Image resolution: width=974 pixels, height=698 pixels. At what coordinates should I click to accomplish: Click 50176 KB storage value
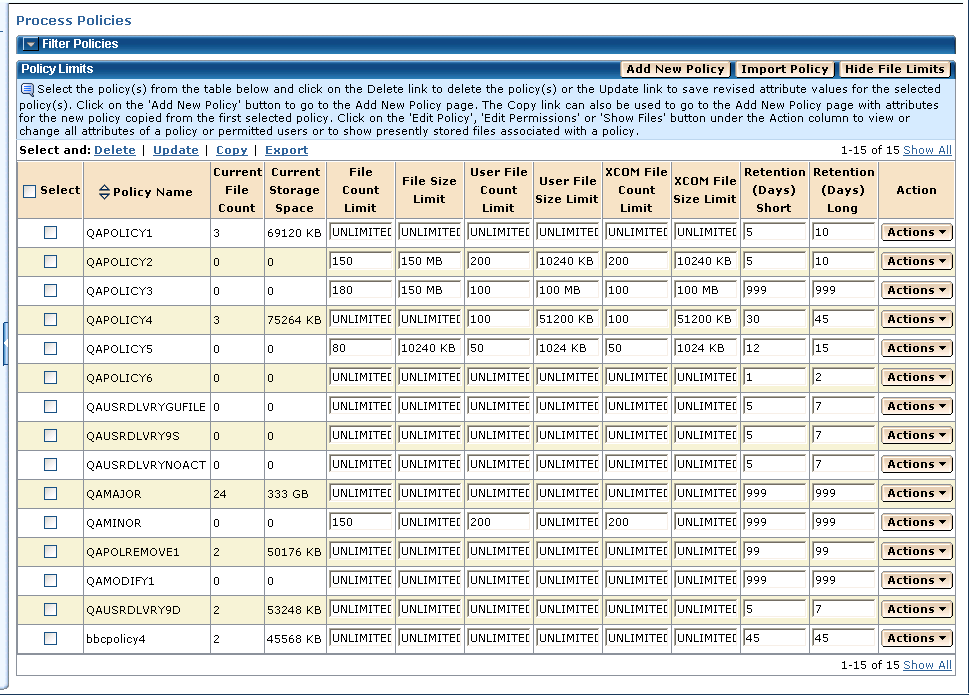click(294, 552)
